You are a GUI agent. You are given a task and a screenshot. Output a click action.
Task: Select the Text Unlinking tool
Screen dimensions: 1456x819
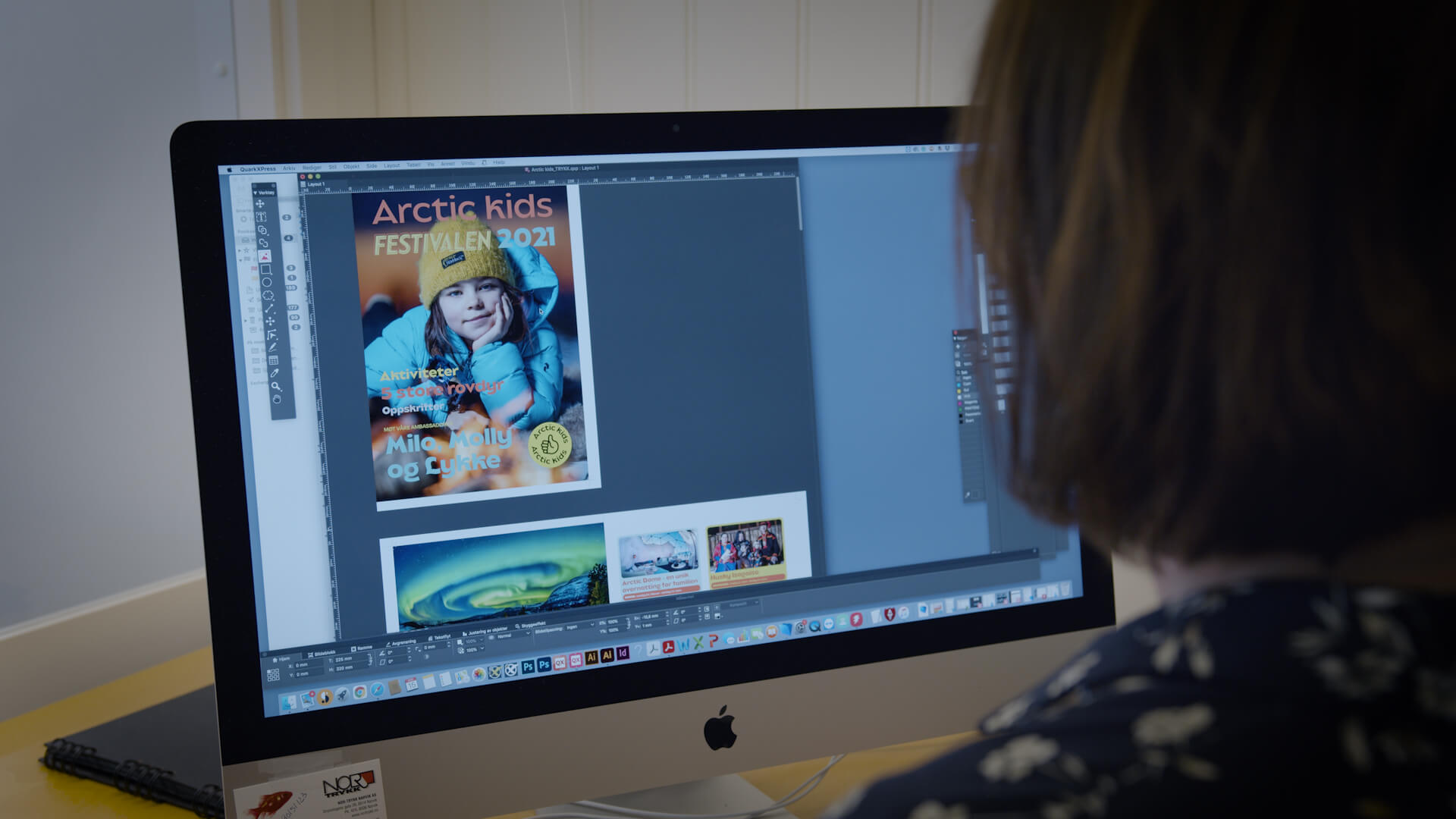tap(263, 243)
